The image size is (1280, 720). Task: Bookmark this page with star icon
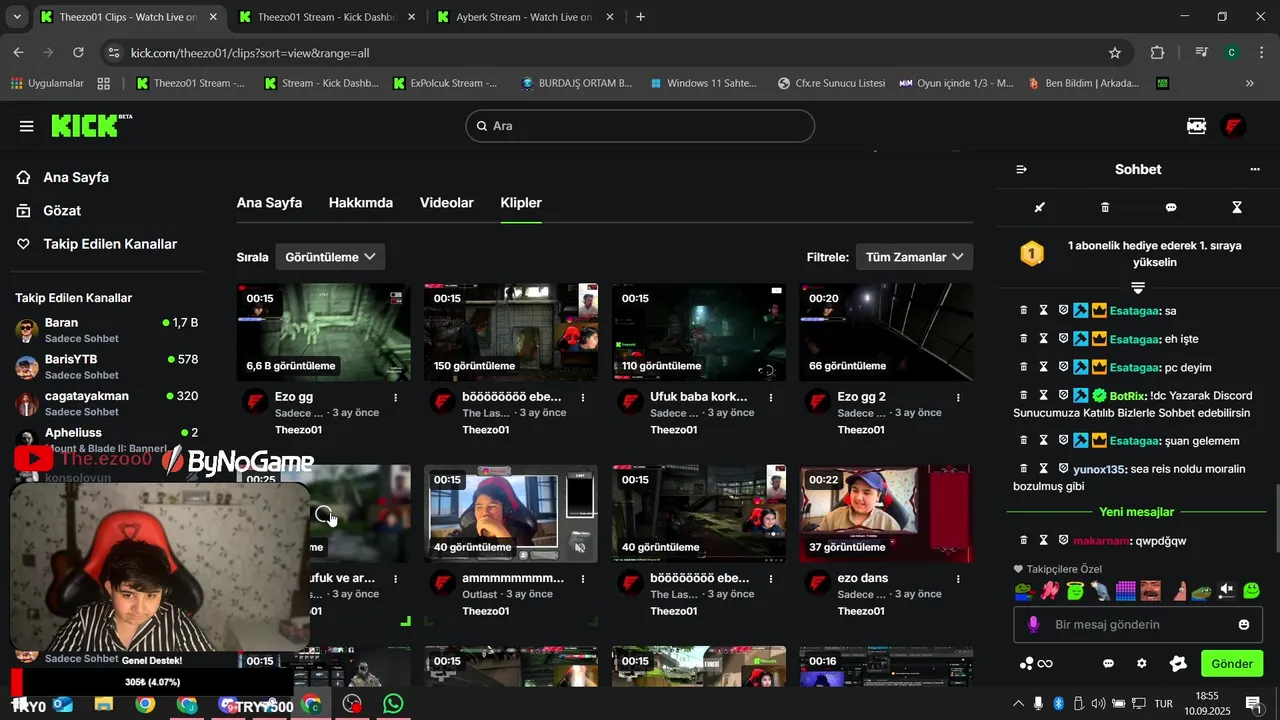point(1115,53)
